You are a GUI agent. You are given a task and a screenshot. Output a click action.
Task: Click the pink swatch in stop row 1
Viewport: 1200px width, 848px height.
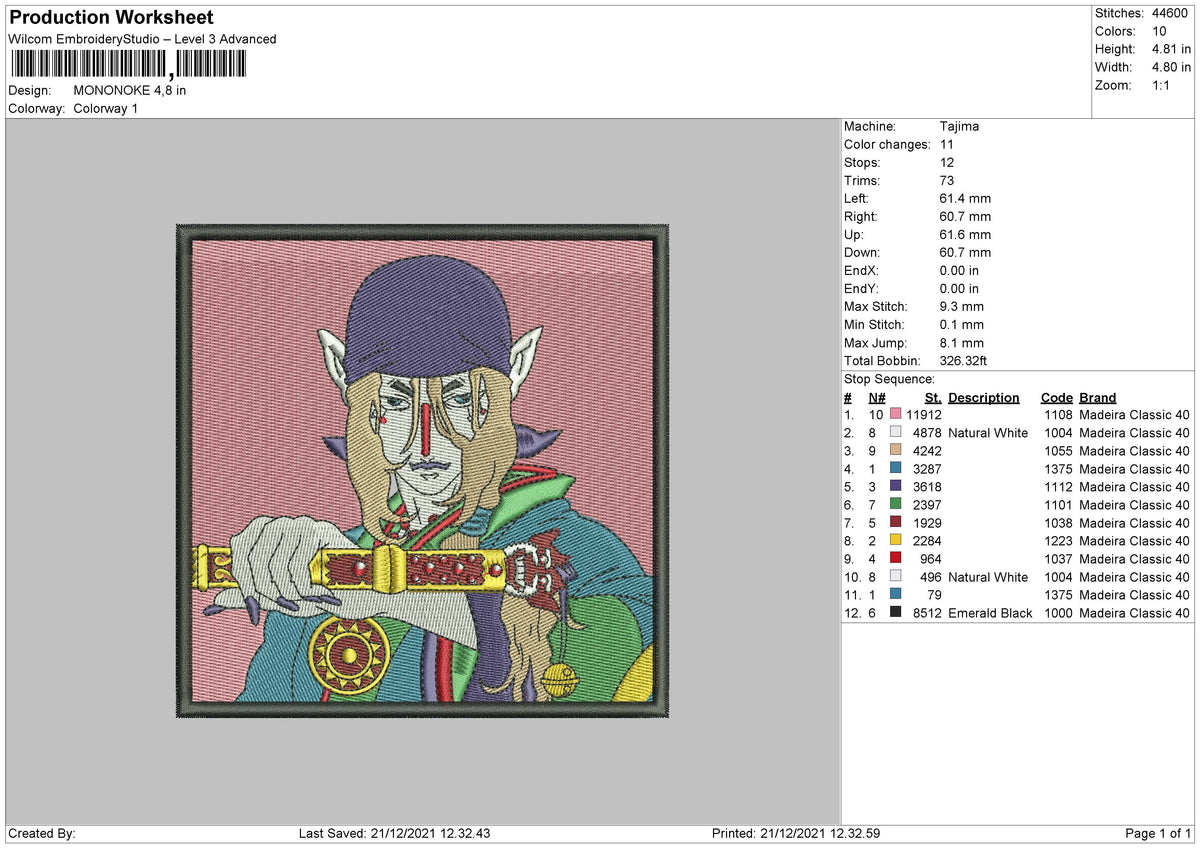(895, 415)
